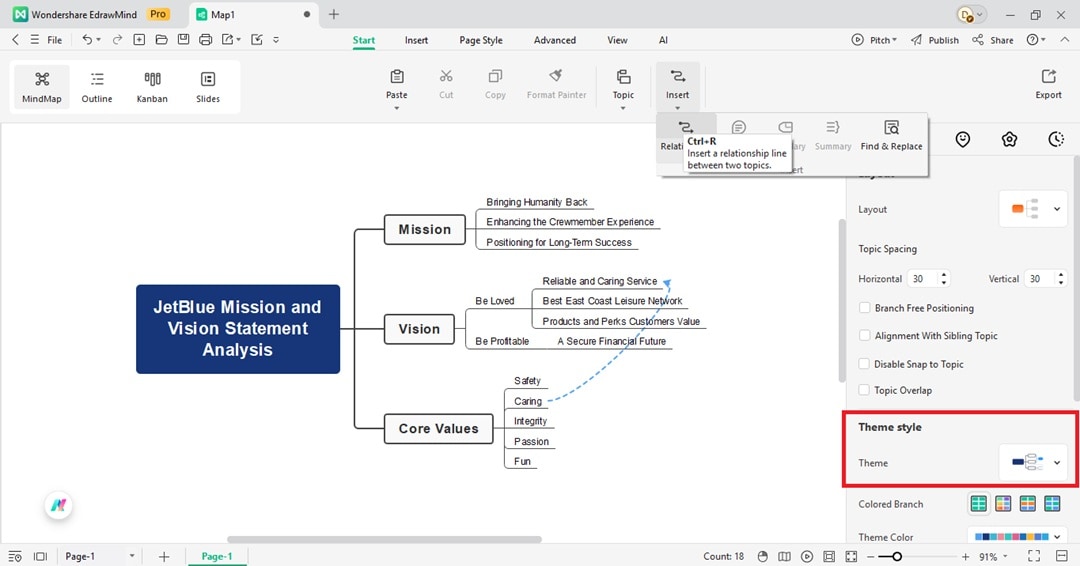Open the Kanban view

tap(152, 87)
